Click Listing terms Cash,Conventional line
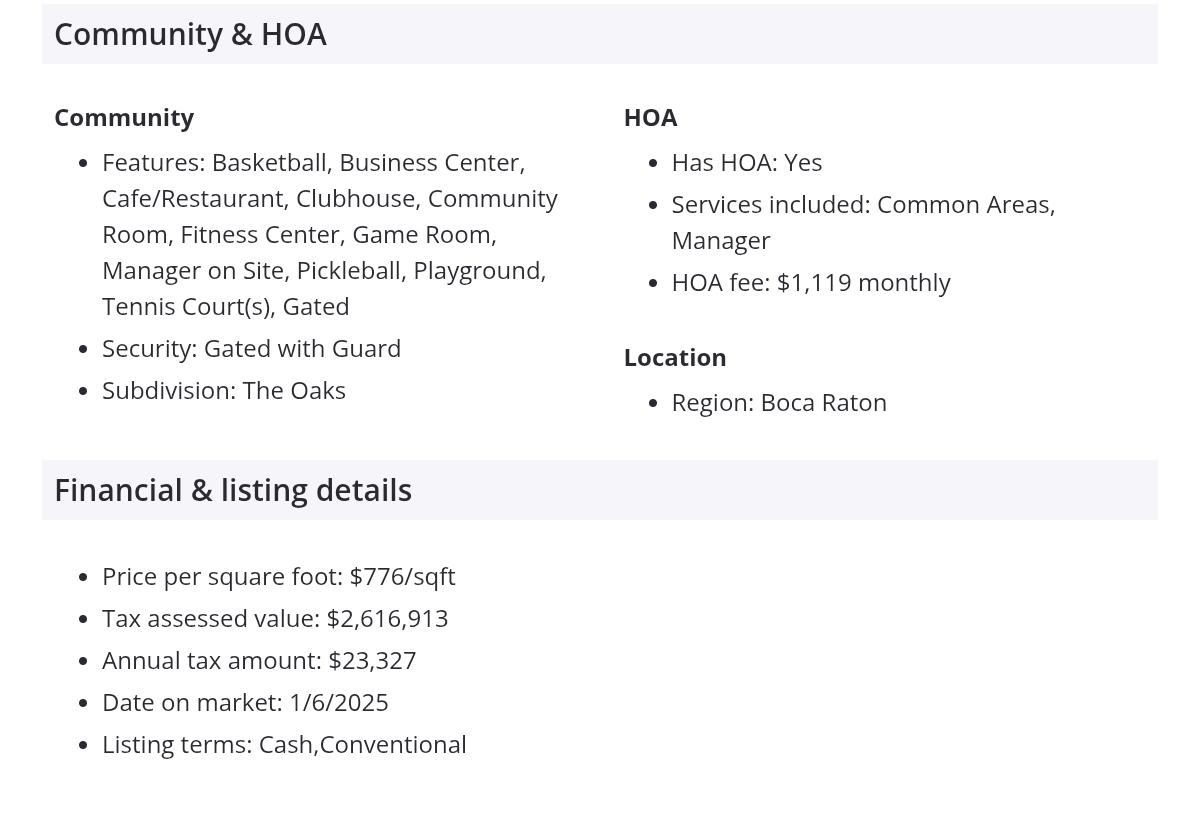 tap(284, 744)
